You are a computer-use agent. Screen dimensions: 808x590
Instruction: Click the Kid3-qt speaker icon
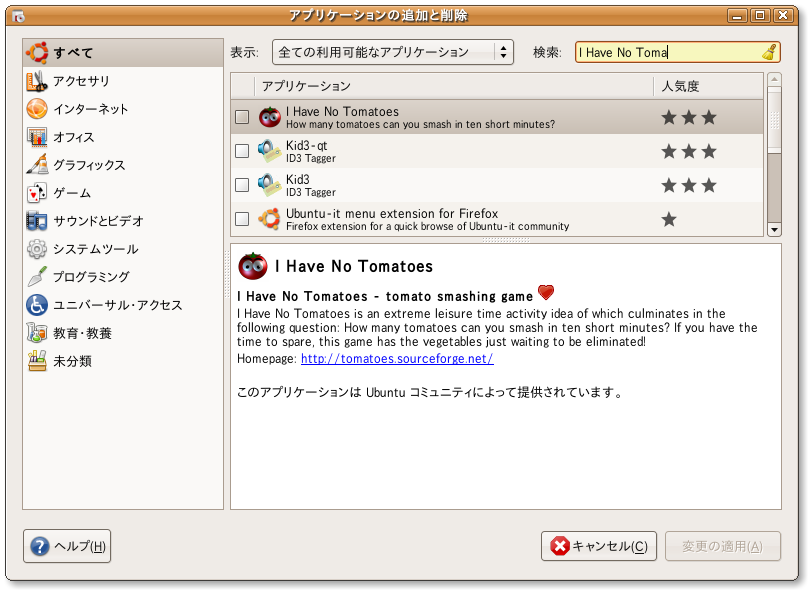point(270,151)
